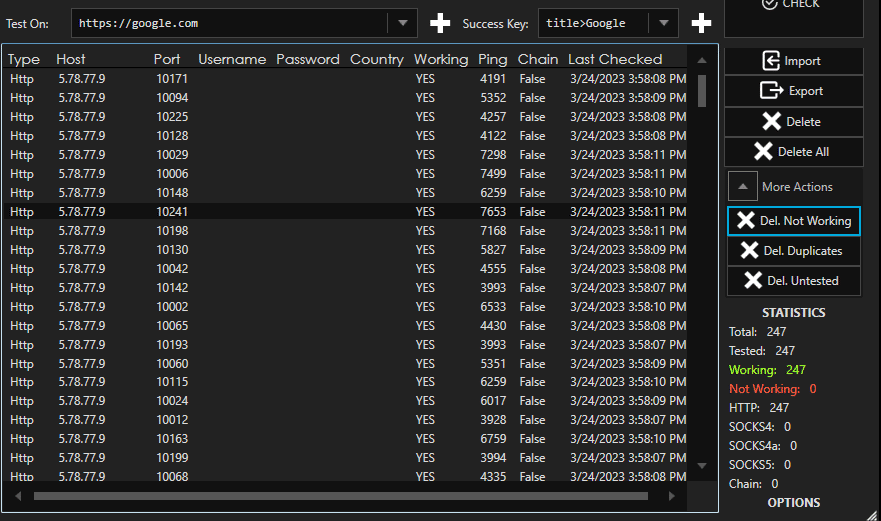This screenshot has width=881, height=521.
Task: Select highlighted row with port 10241
Action: [346, 212]
